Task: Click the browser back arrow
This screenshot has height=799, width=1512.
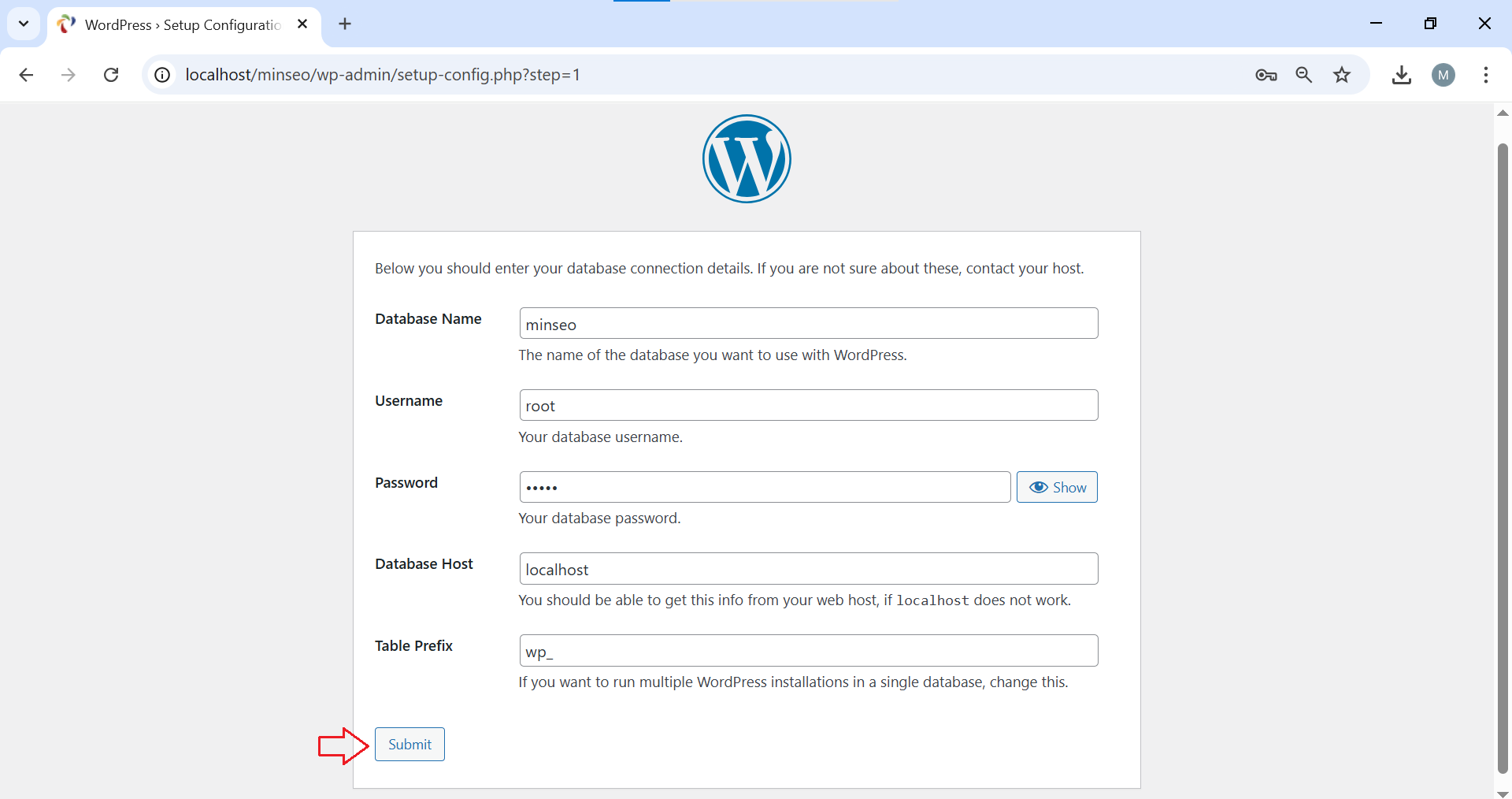Action: [x=26, y=75]
